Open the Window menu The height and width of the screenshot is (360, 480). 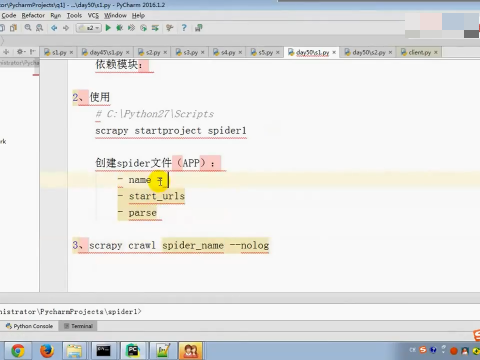[115, 15]
